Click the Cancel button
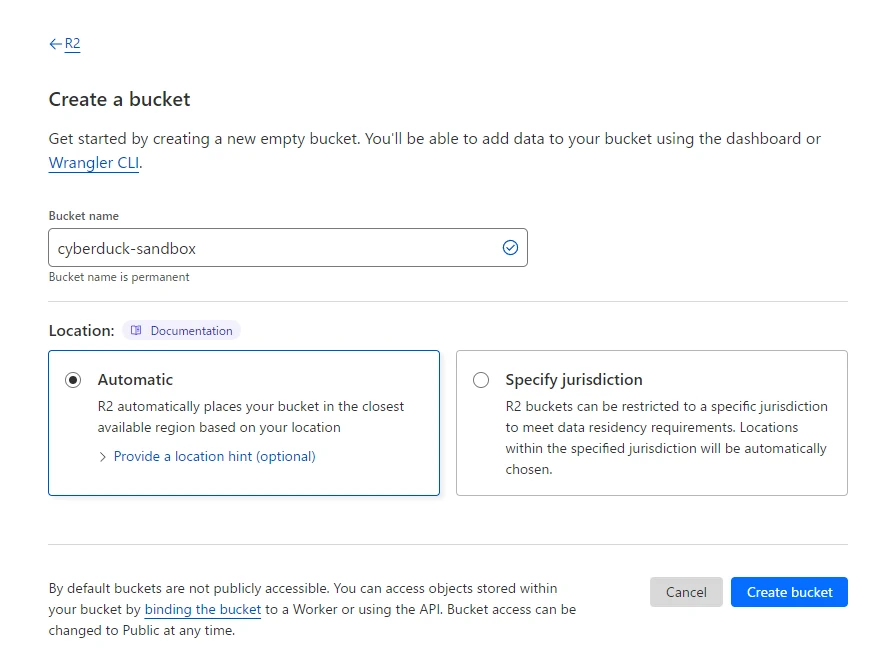Image resolution: width=880 pixels, height=656 pixels. 686,592
